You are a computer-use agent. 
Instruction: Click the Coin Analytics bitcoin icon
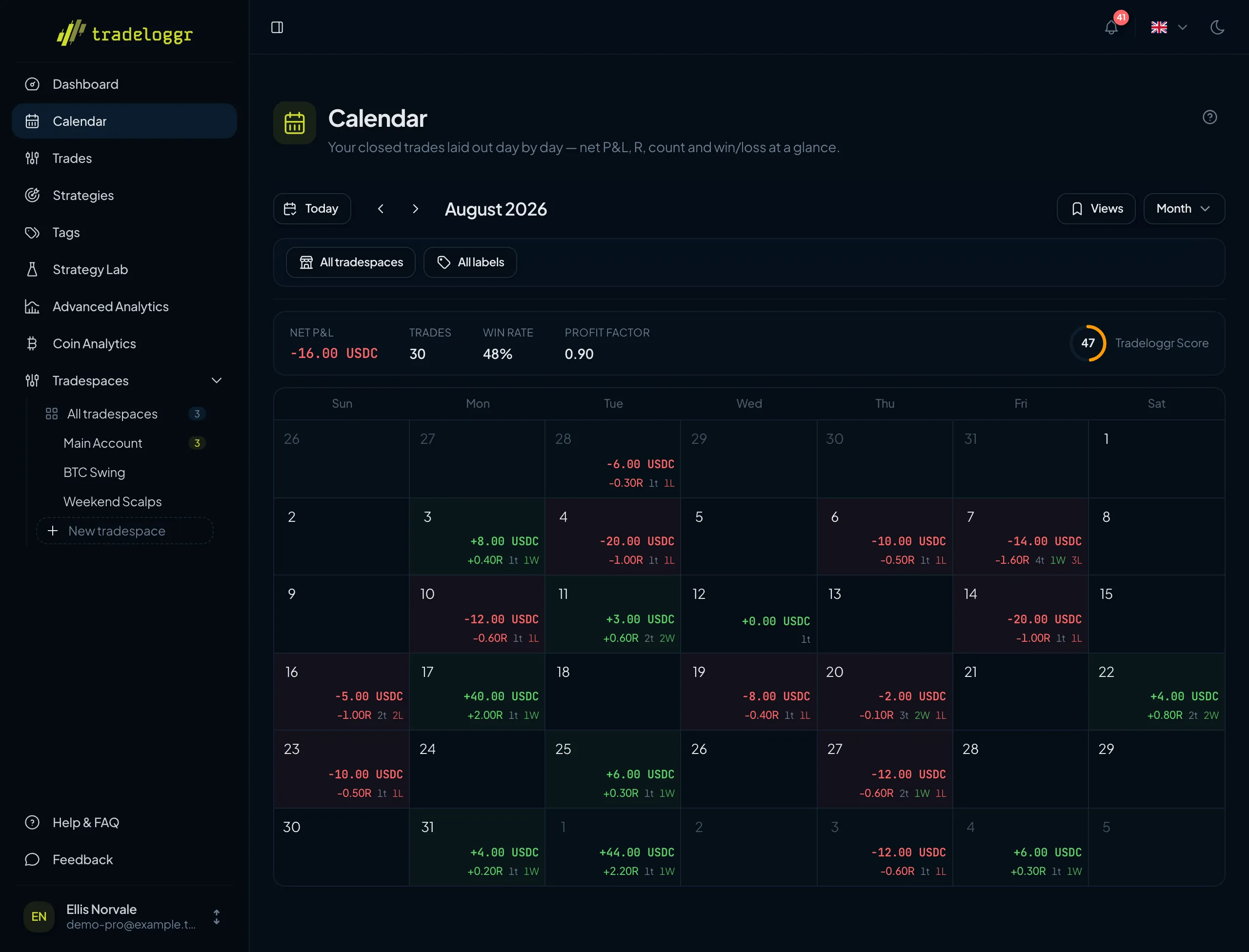click(32, 343)
